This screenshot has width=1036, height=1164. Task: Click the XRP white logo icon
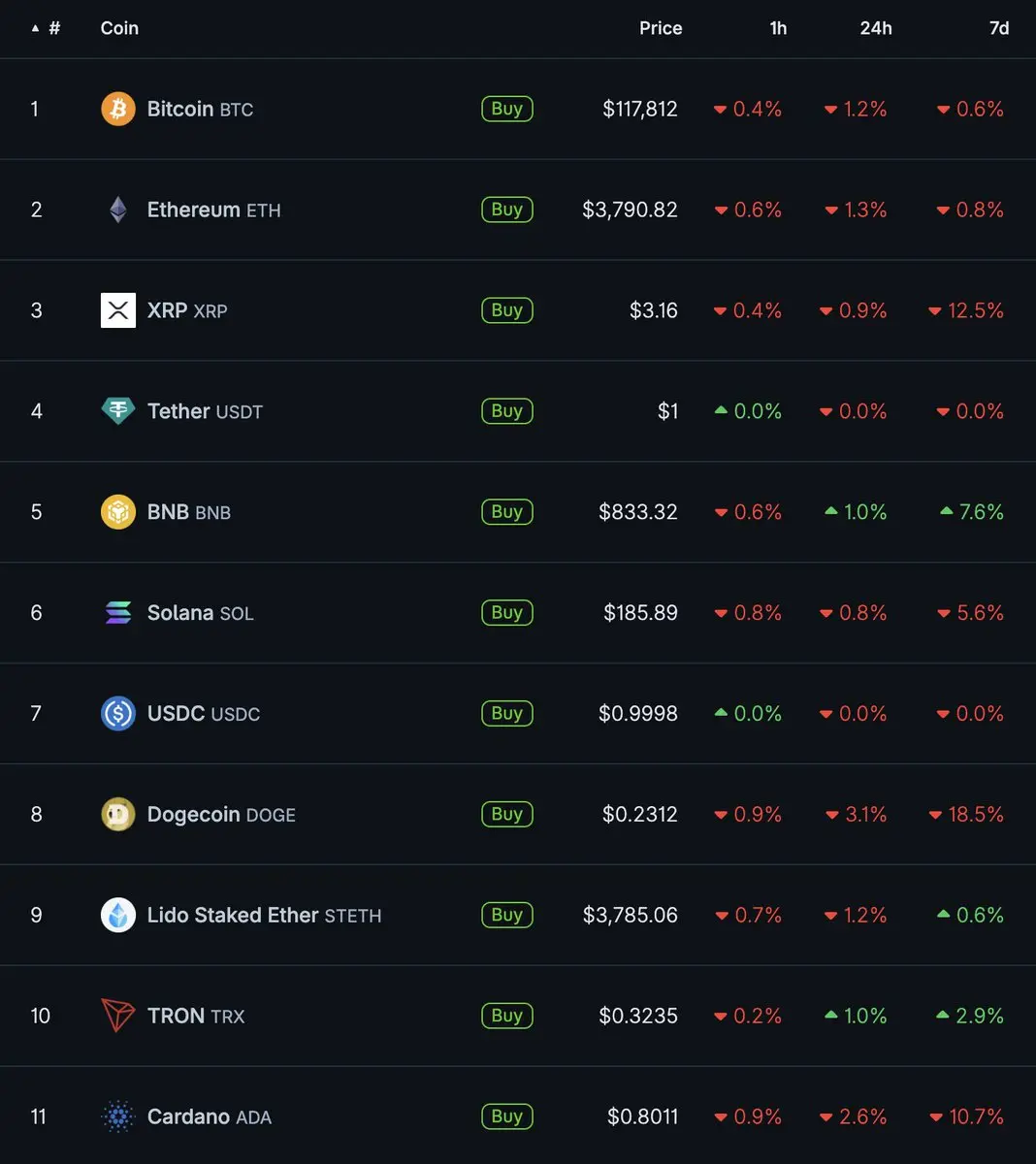(x=118, y=310)
